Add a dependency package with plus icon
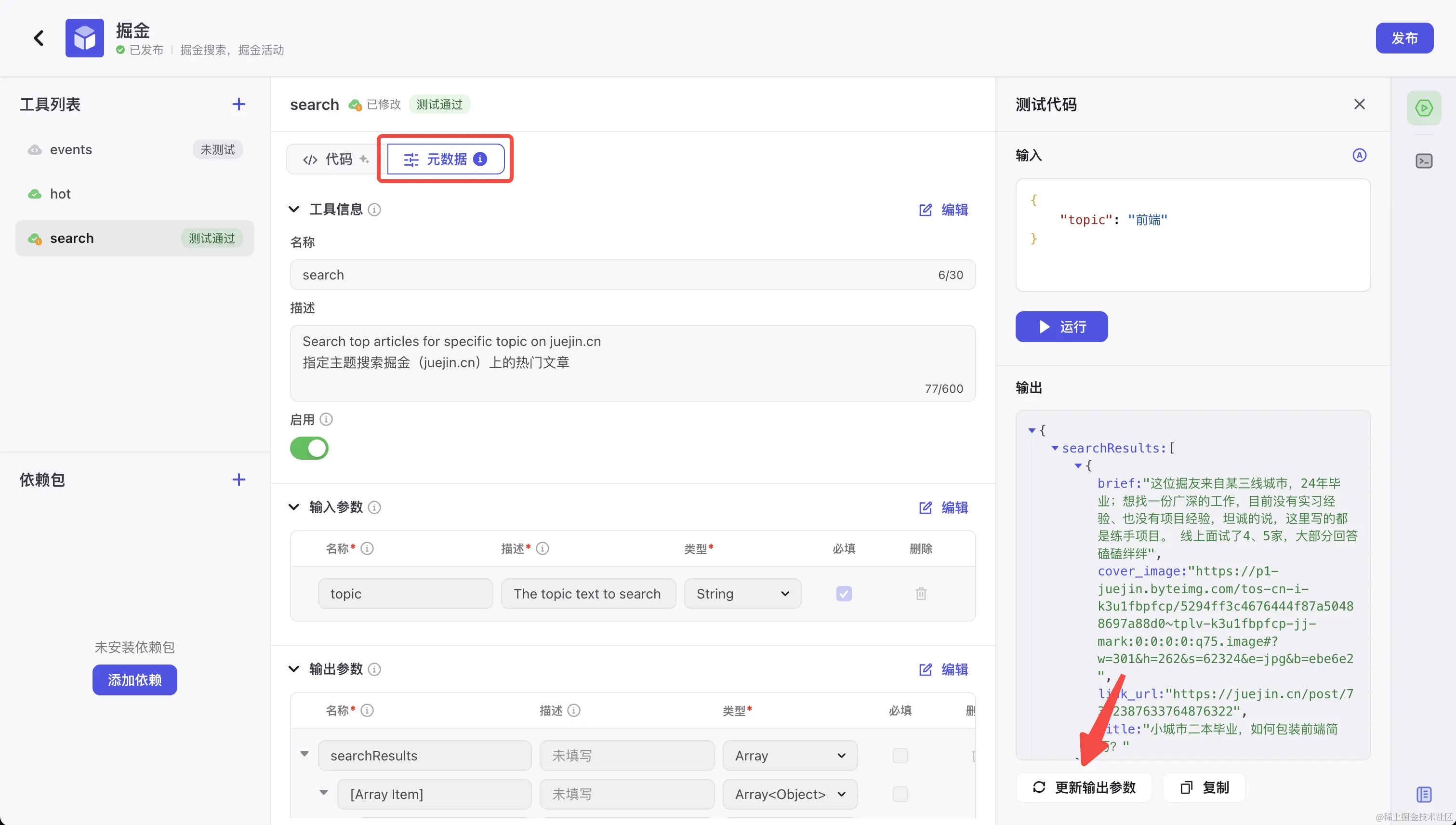1456x825 pixels. coord(238,479)
